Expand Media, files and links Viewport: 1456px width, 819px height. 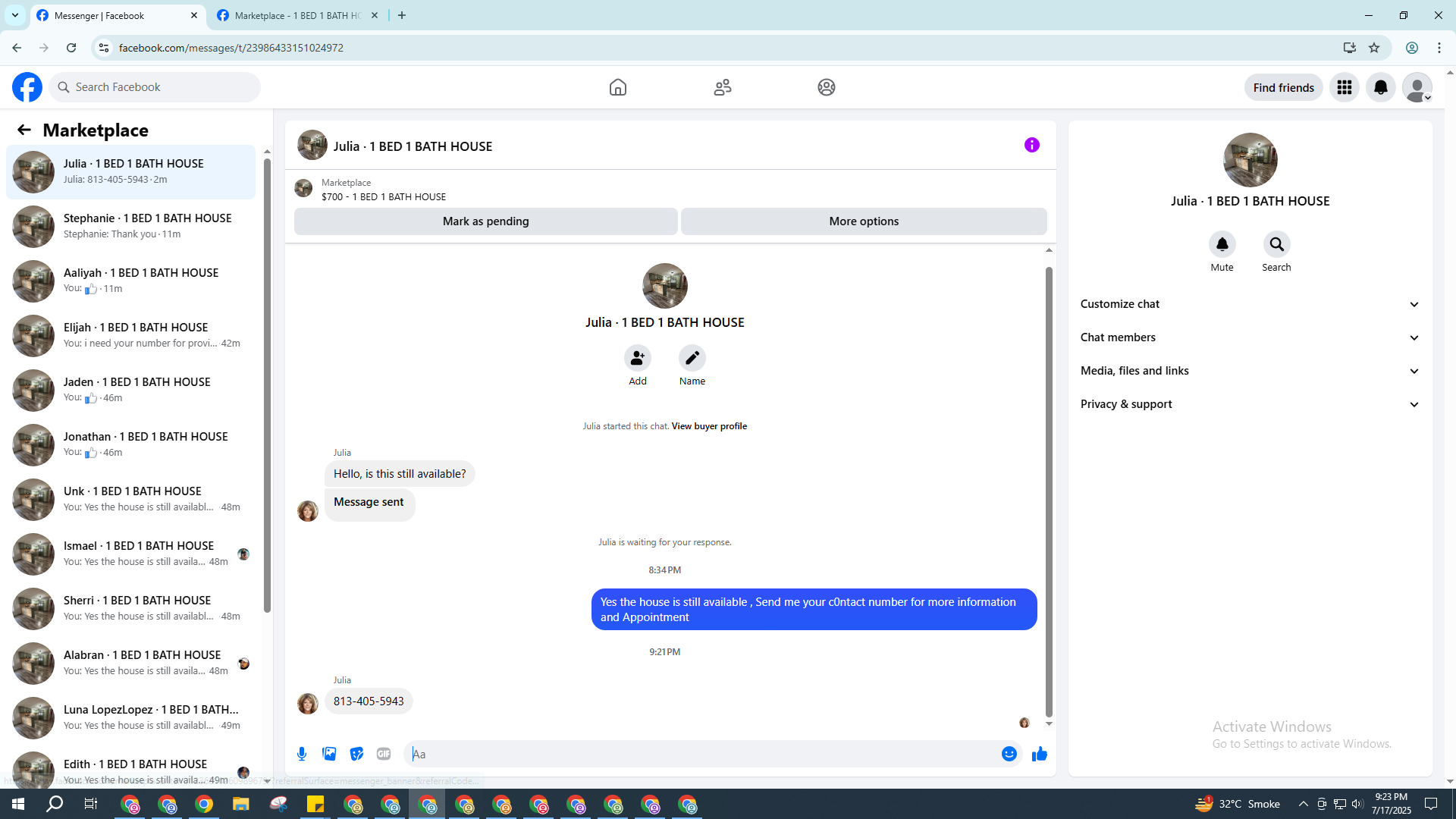point(1250,371)
